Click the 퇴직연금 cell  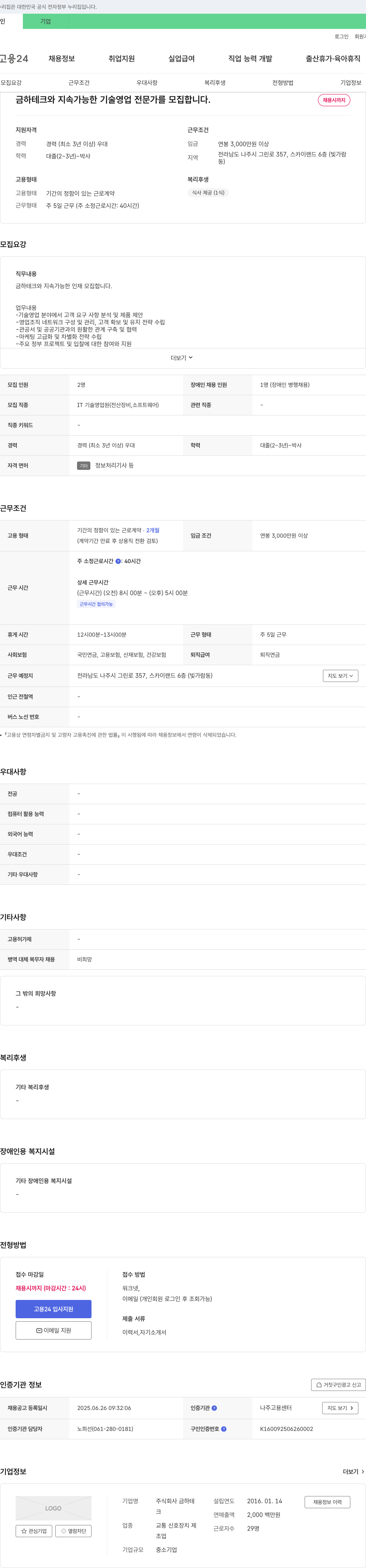click(x=270, y=655)
